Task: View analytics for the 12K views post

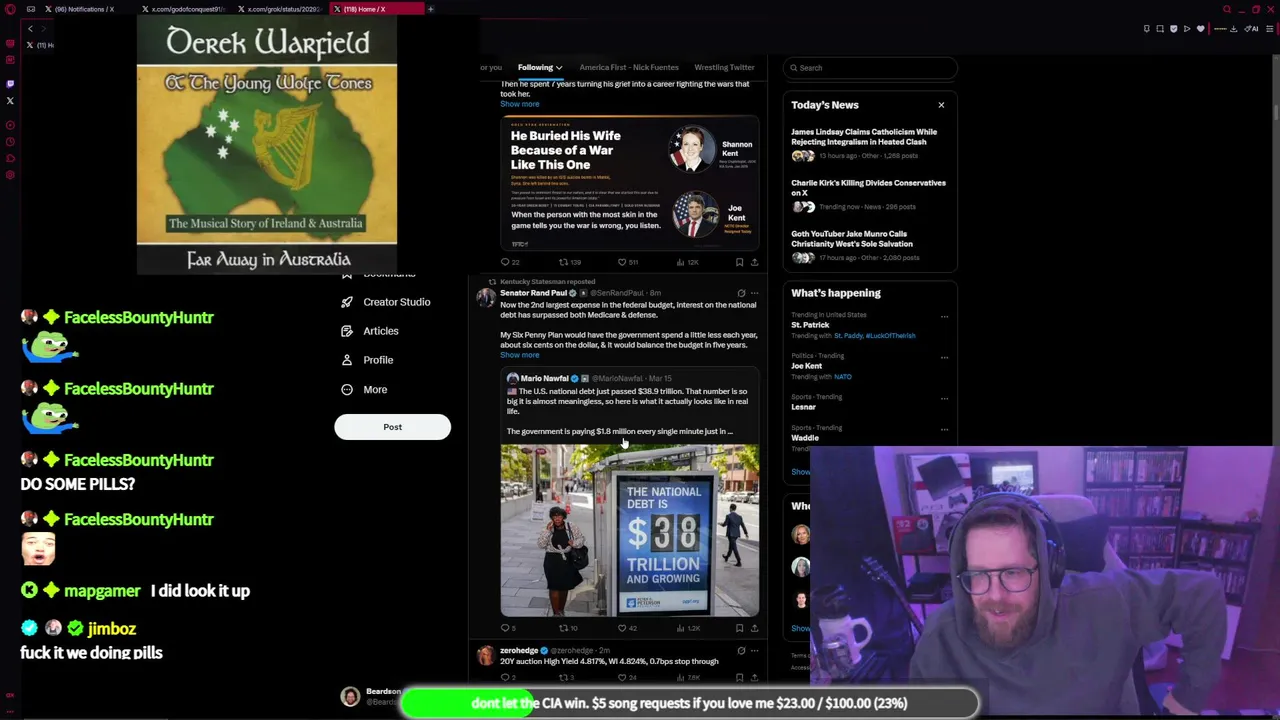Action: pyautogui.click(x=687, y=262)
